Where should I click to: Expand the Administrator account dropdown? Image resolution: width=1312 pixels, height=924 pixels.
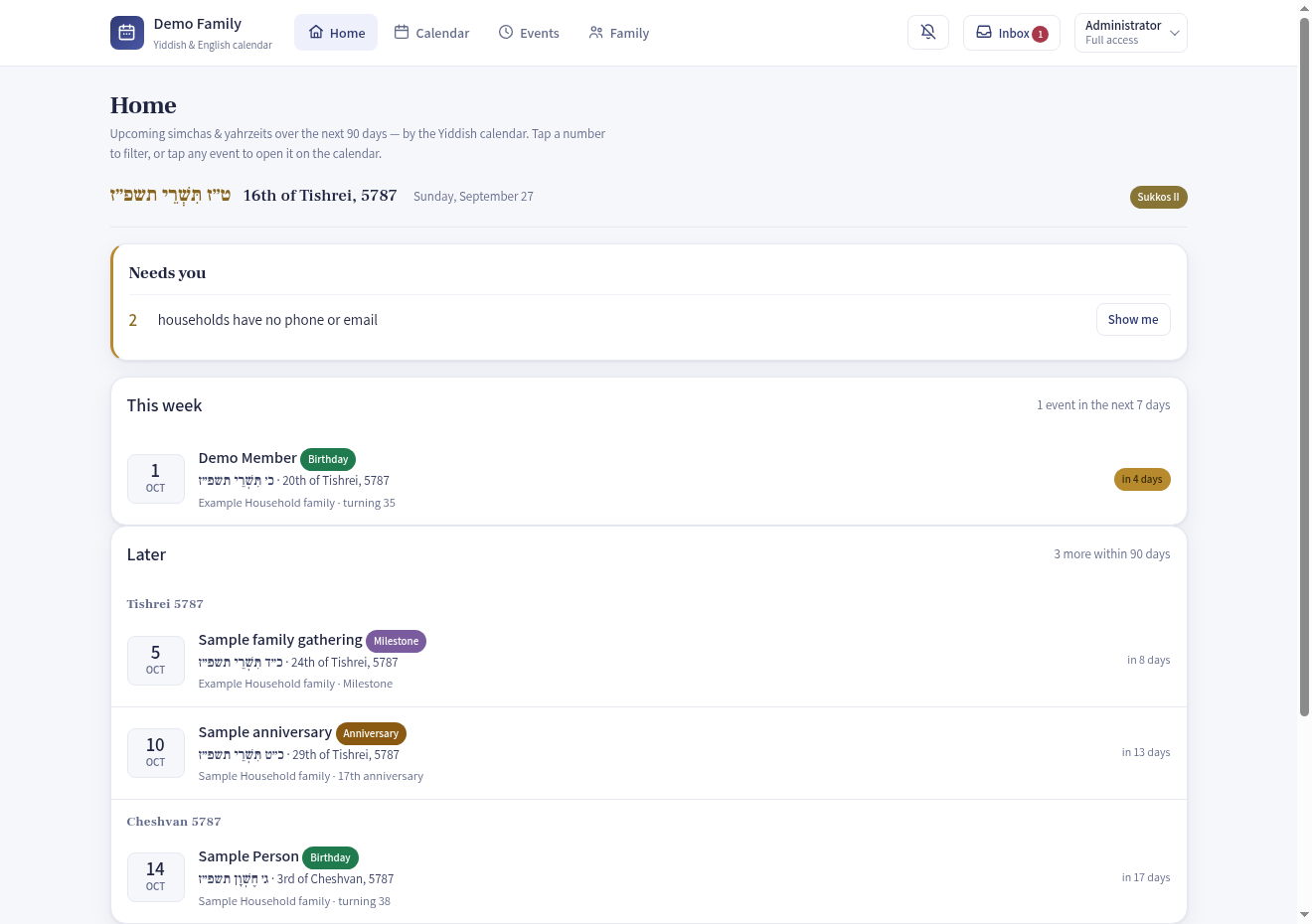[1131, 33]
